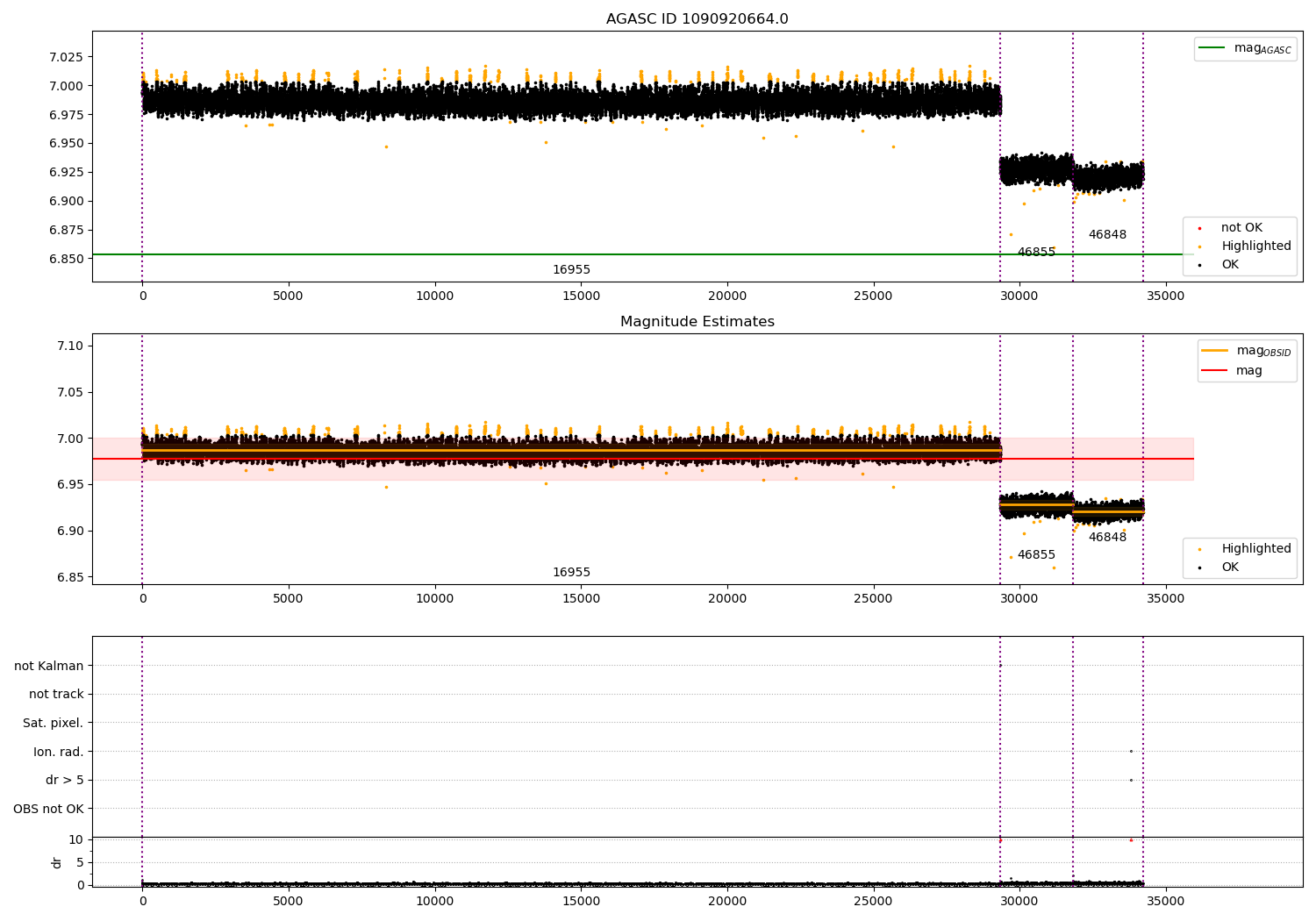Click the 46855 label in Magnitude Estimates plot
This screenshot has height=921, width=1316.
(1036, 555)
